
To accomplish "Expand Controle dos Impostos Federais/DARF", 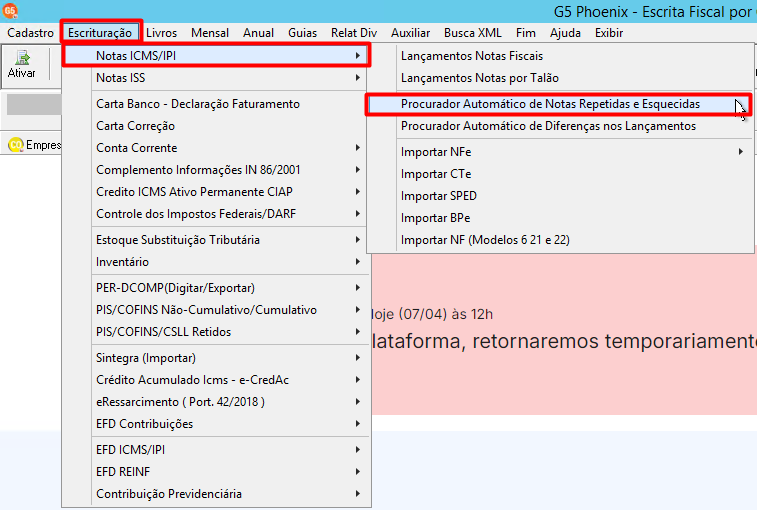I will tap(216, 213).
